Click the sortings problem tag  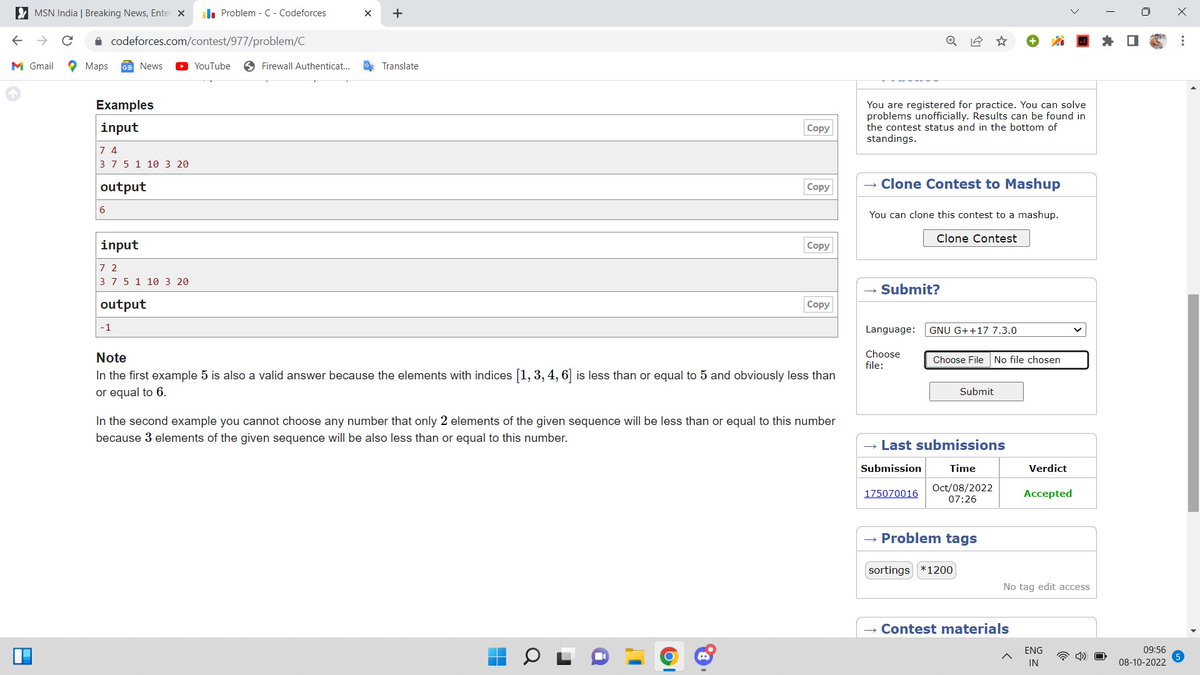coord(889,570)
